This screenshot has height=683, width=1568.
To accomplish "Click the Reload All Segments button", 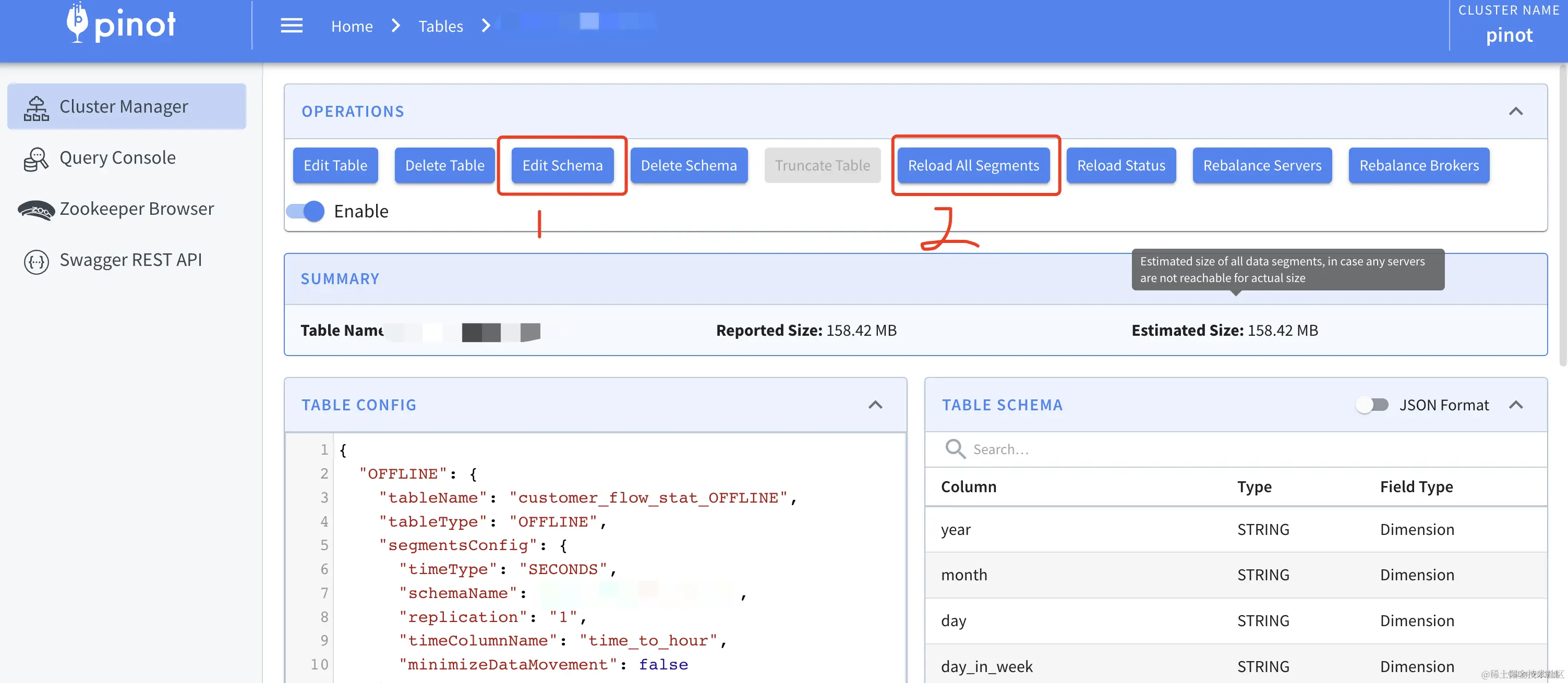I will coord(973,165).
